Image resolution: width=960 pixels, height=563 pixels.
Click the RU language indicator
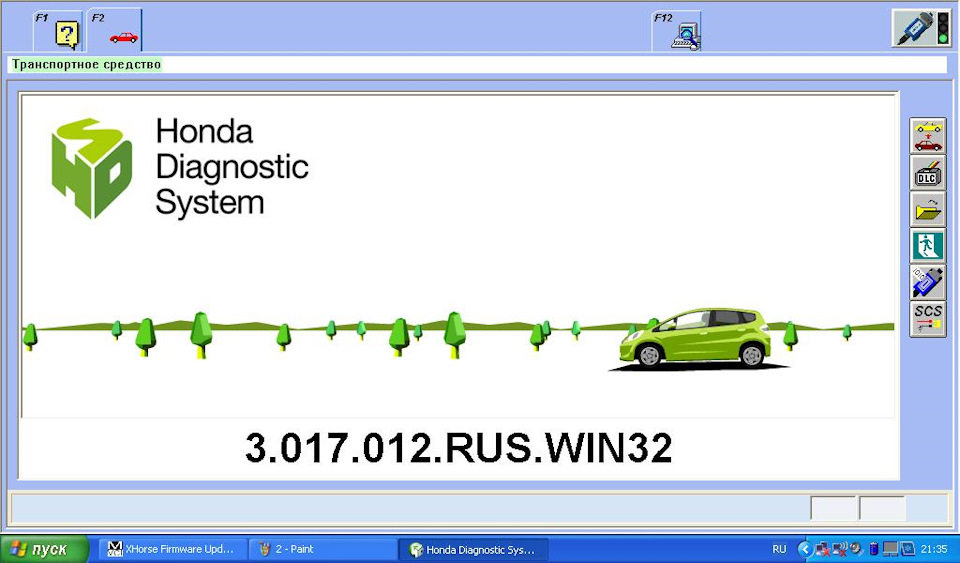tap(779, 549)
